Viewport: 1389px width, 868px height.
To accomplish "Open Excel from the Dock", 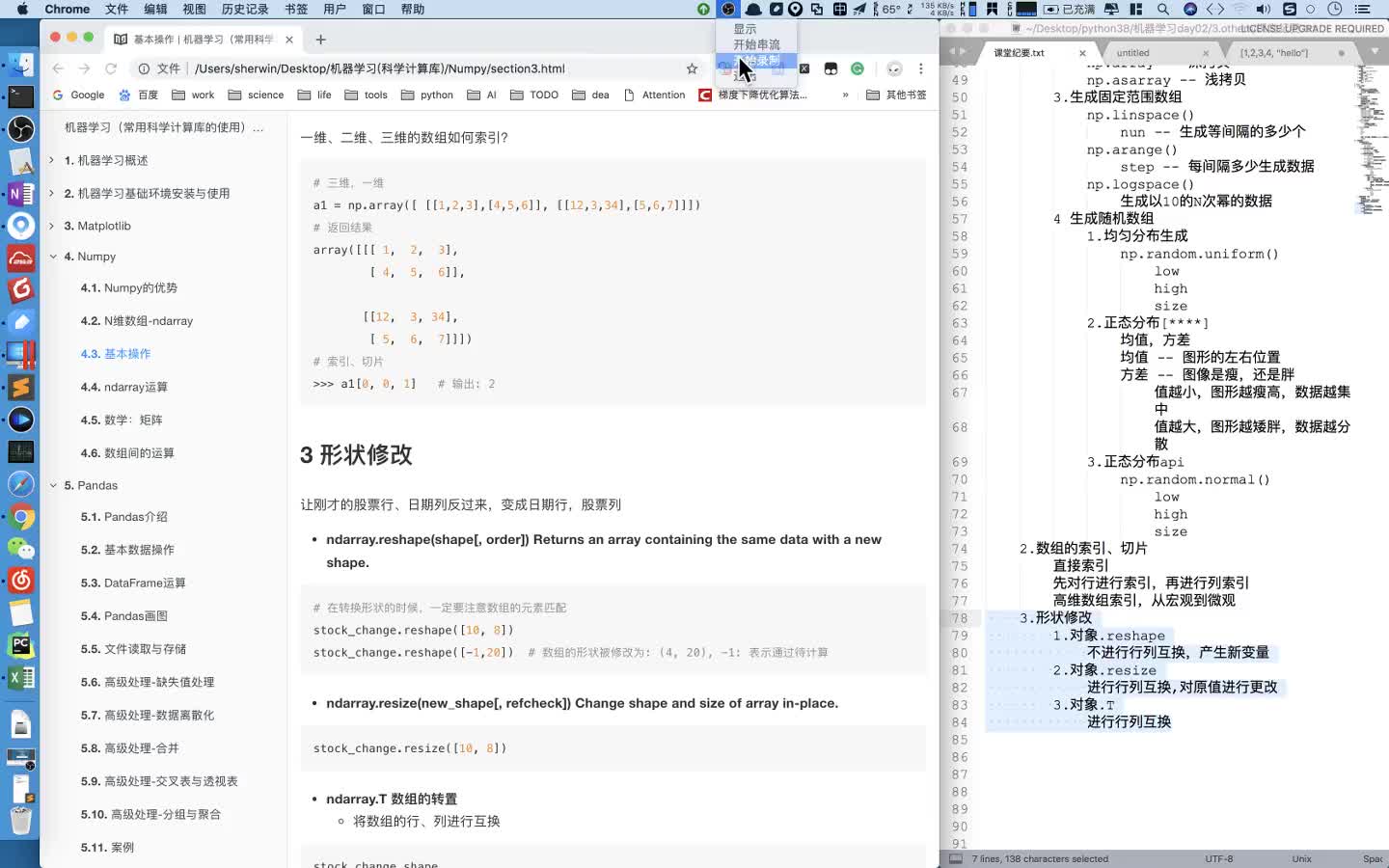I will (x=20, y=677).
